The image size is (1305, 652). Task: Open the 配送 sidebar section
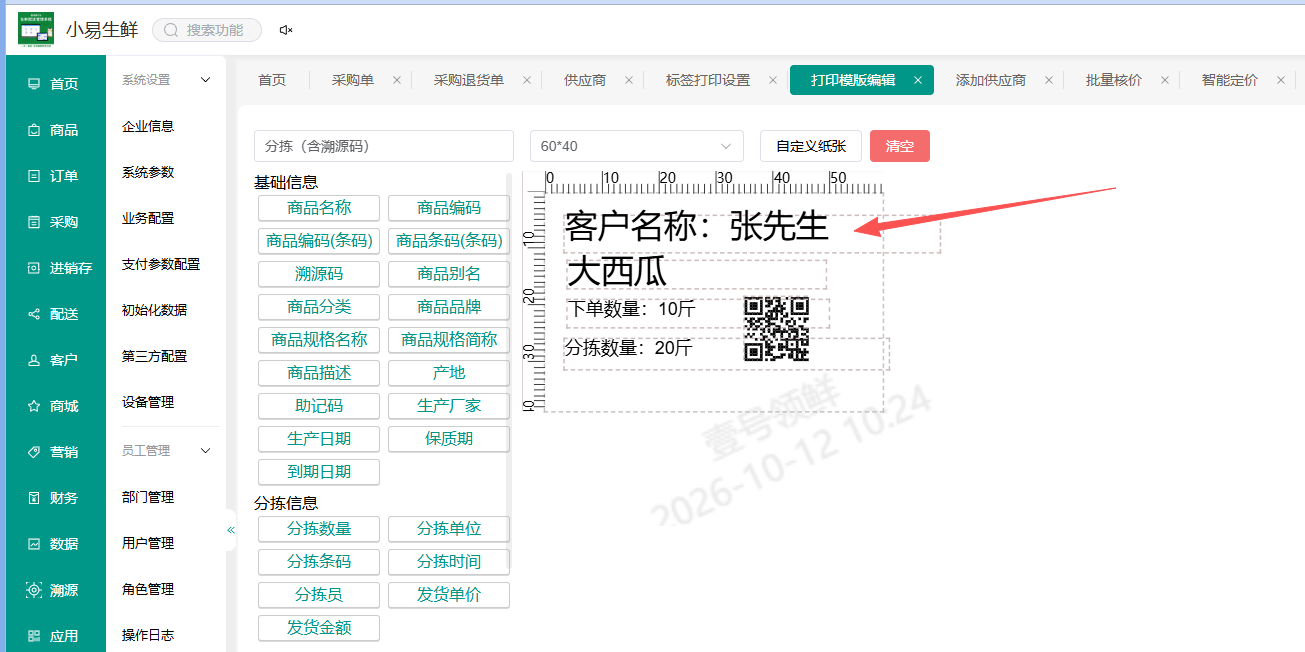click(55, 314)
